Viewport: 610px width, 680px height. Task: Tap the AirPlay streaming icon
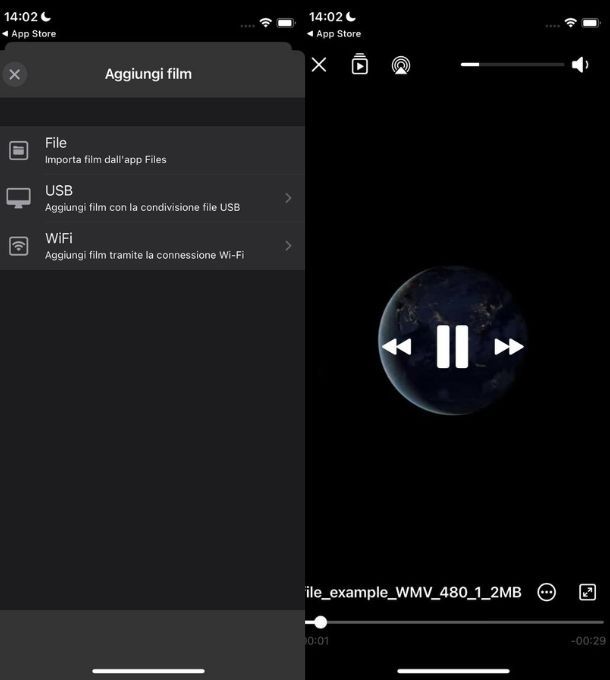pyautogui.click(x=401, y=66)
